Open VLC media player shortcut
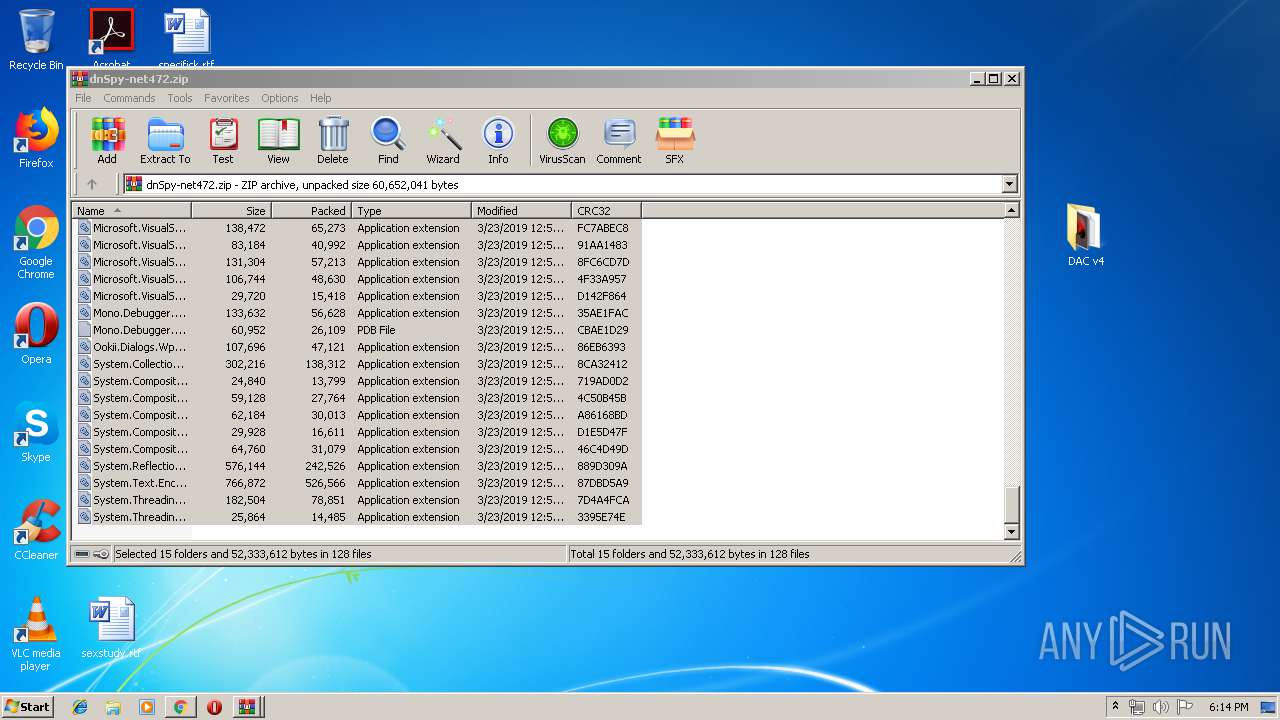This screenshot has height=720, width=1280. pos(36,634)
